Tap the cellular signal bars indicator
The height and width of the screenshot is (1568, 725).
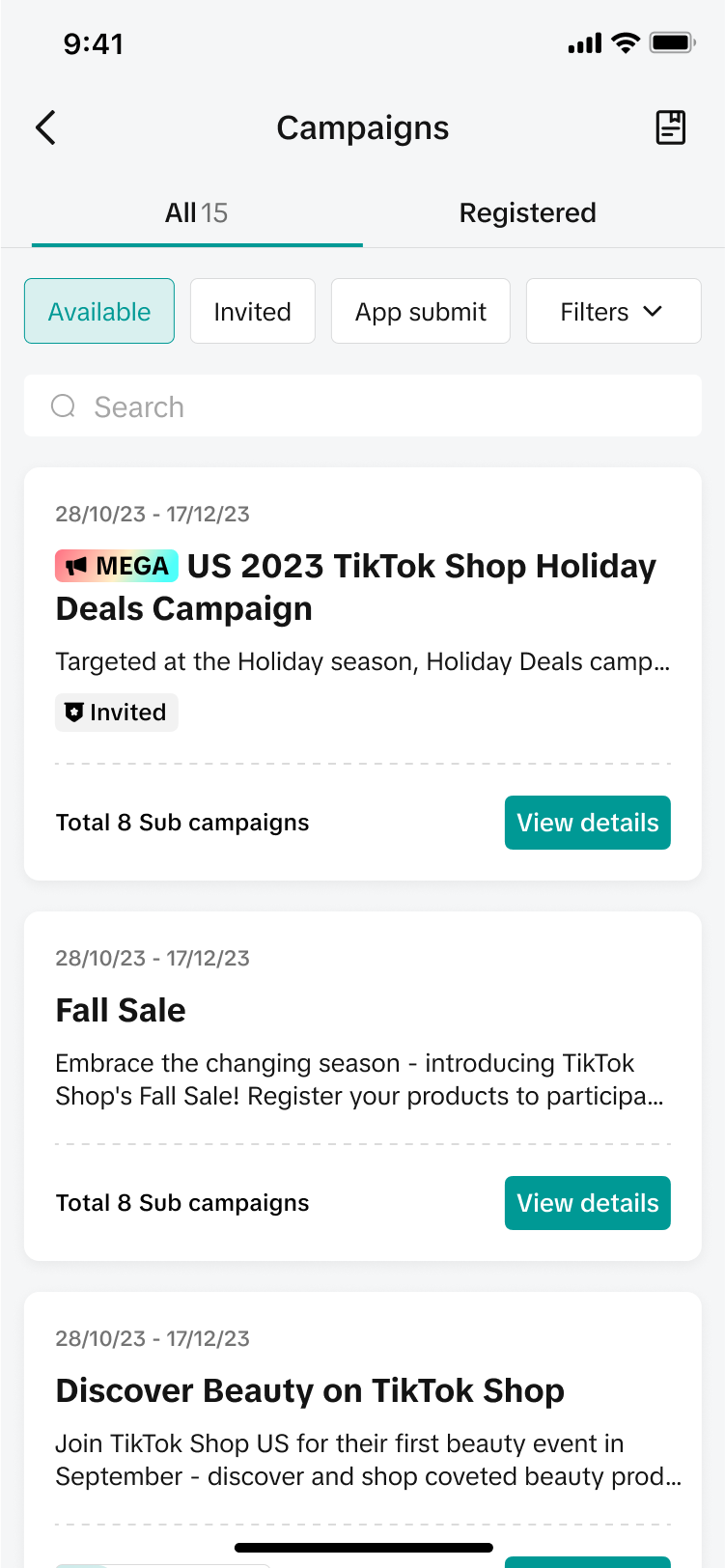[582, 42]
